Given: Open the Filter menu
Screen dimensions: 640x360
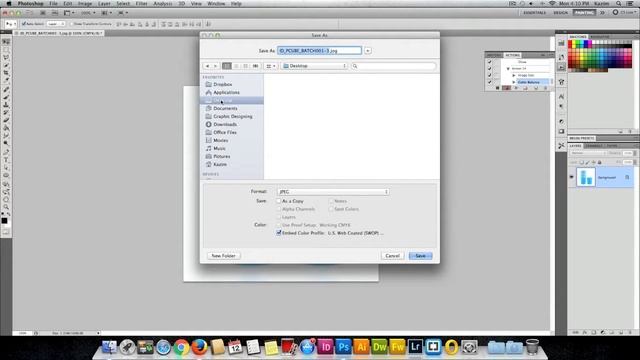Looking at the screenshot, I should 141,4.
